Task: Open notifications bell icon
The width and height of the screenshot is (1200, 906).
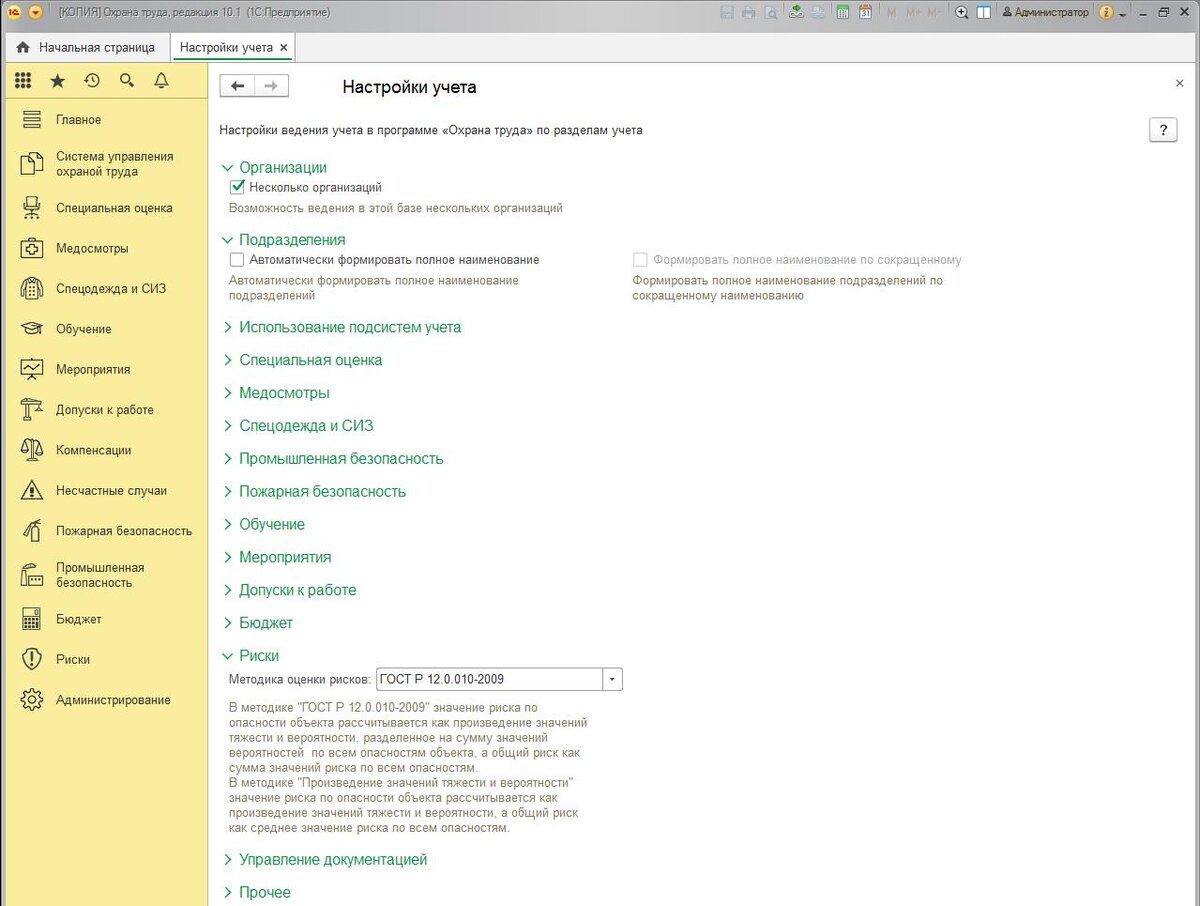Action: (161, 81)
